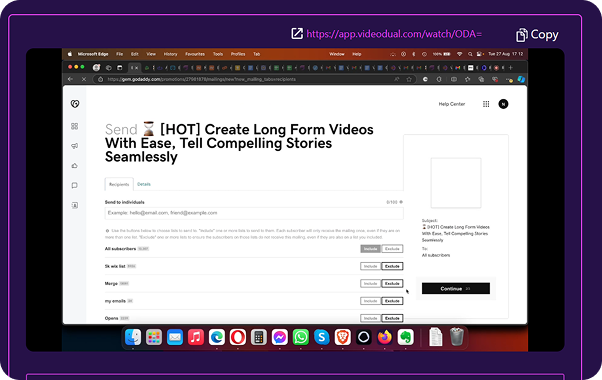Open Brave browser from the dock
Image resolution: width=602 pixels, height=380 pixels.
pyautogui.click(x=343, y=337)
